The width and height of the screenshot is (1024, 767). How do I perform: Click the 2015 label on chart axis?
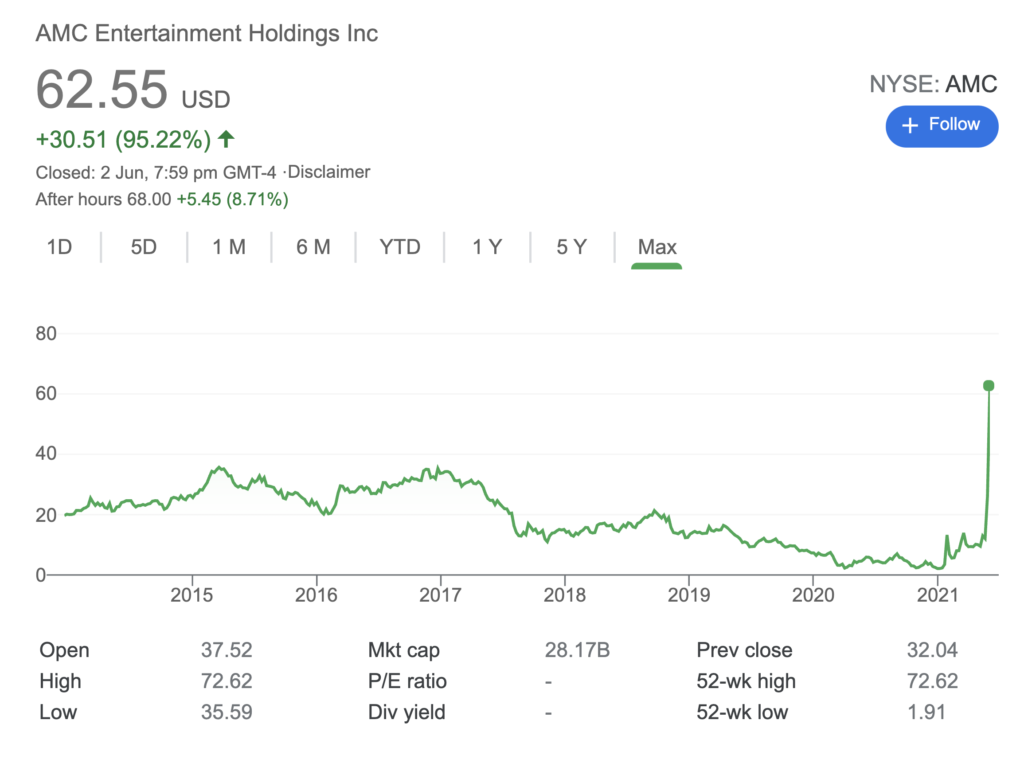191,595
